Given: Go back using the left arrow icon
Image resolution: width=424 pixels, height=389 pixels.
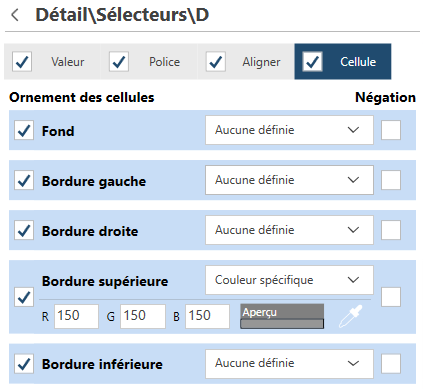Looking at the screenshot, I should pyautogui.click(x=15, y=15).
